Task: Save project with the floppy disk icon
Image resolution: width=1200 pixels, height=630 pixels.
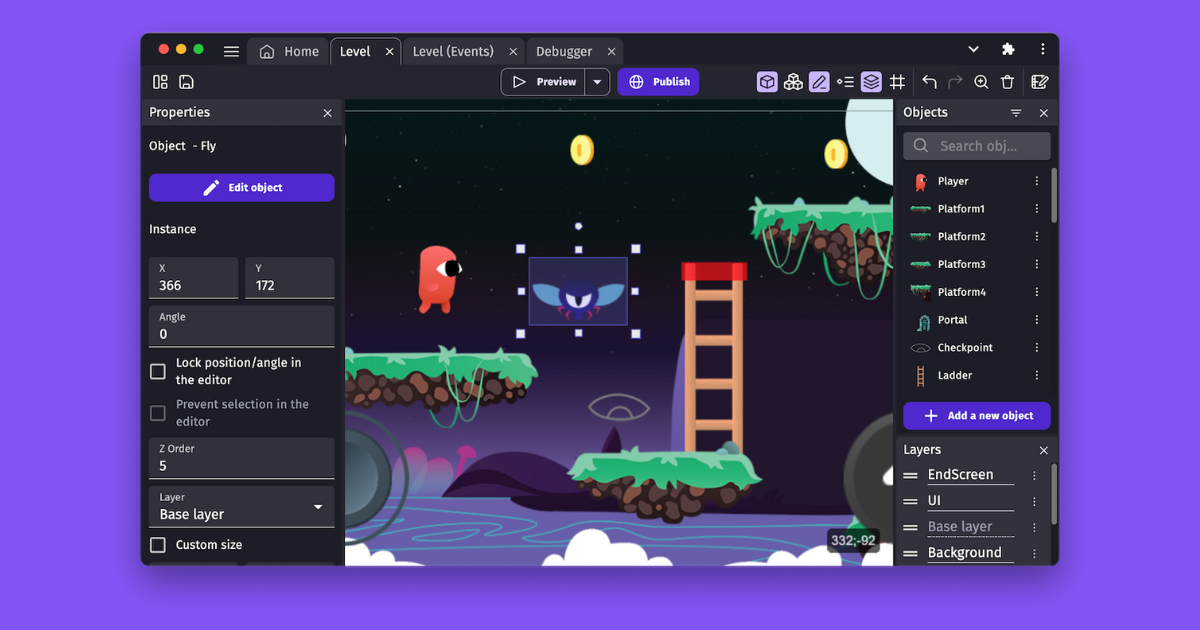Action: (186, 82)
